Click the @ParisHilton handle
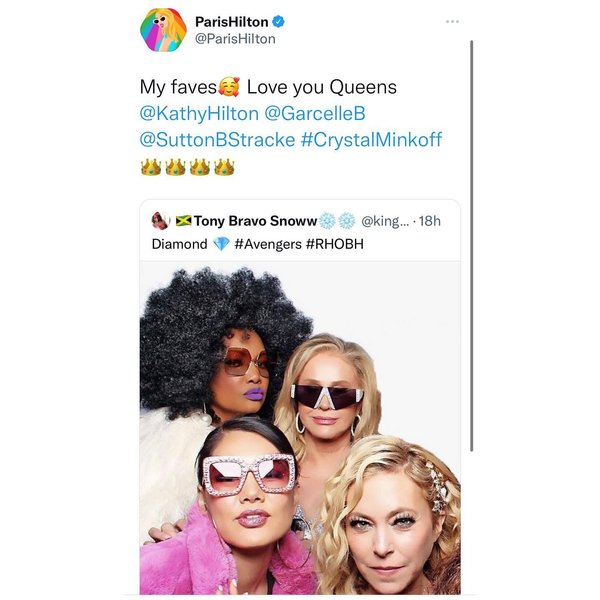This screenshot has height=600, width=600. (235, 39)
